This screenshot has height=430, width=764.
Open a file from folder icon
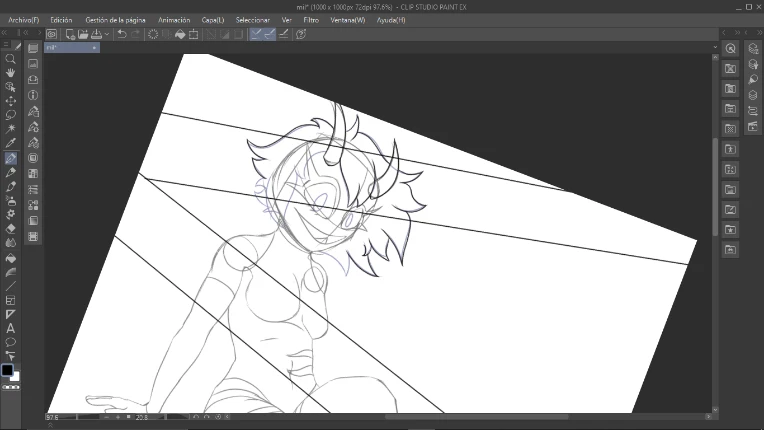tap(83, 34)
